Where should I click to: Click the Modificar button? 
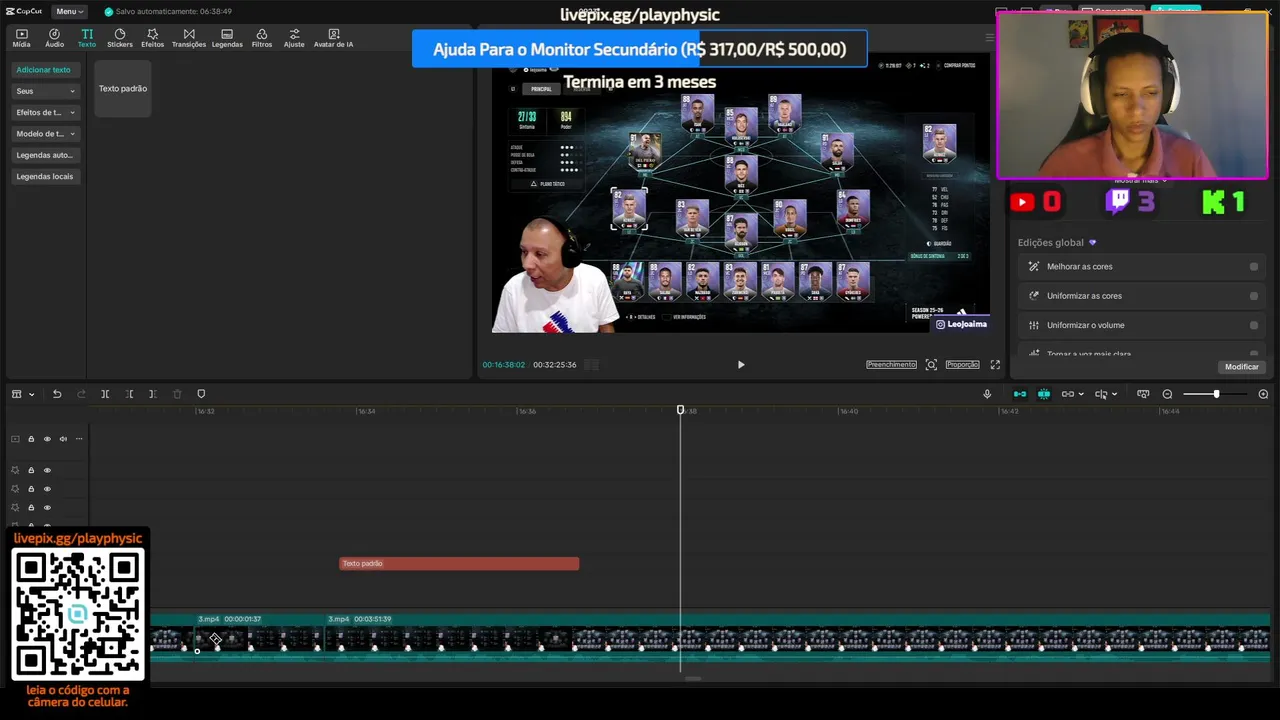(1241, 367)
